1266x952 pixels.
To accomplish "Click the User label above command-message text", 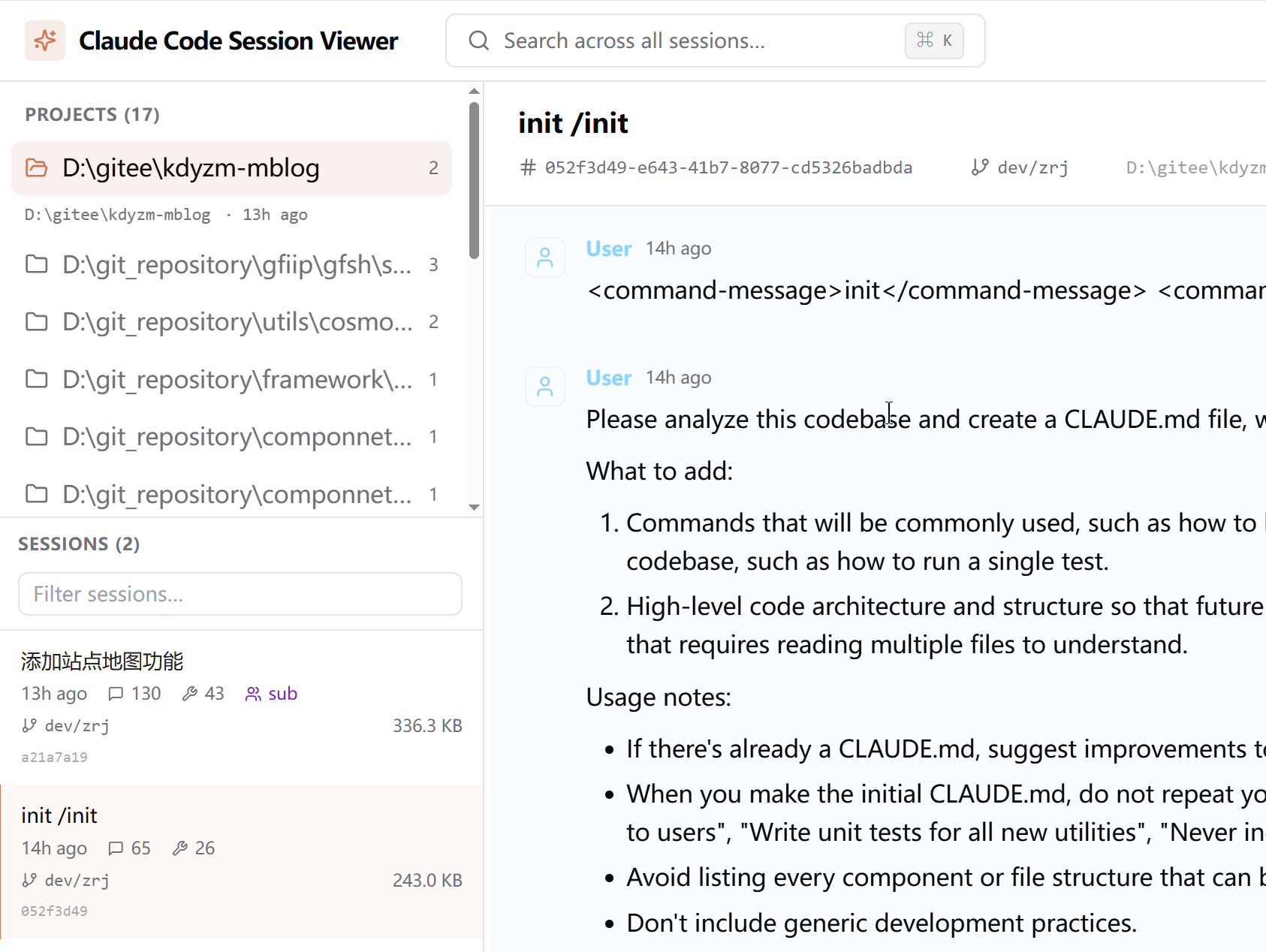I will (x=609, y=249).
